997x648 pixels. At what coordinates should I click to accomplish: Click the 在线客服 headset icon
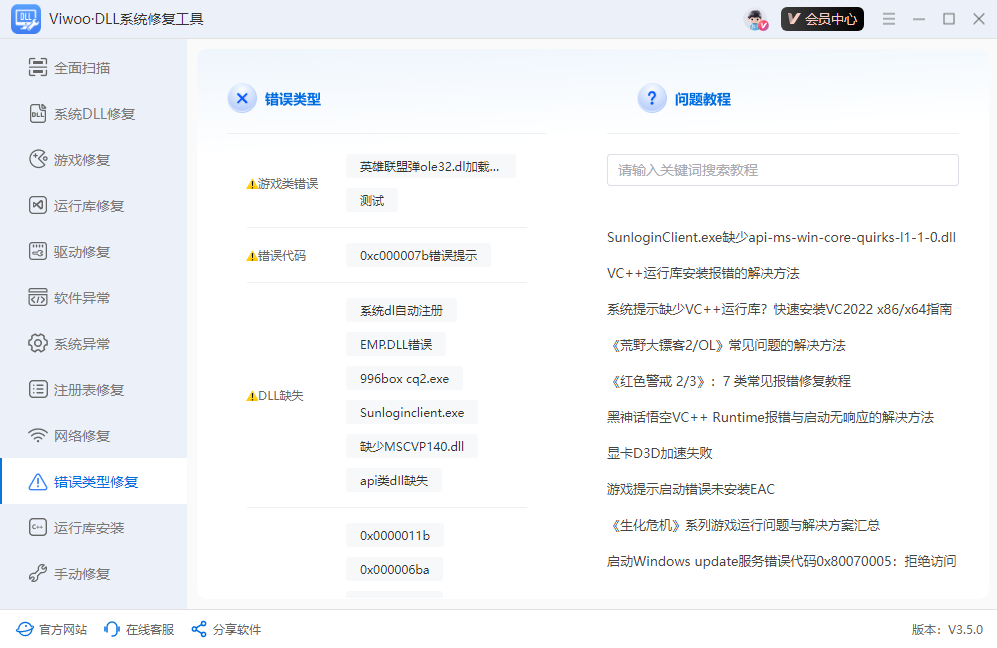pos(110,629)
